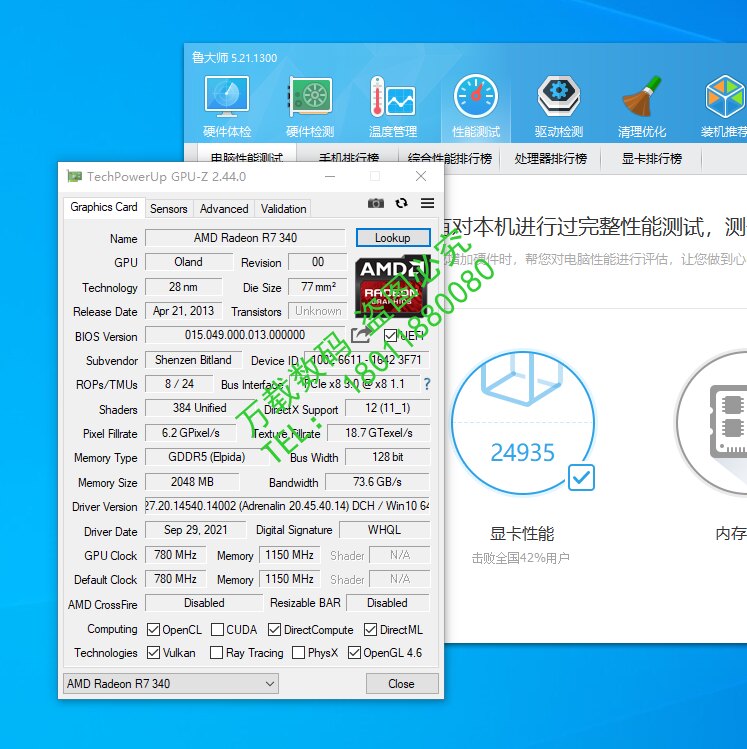The image size is (747, 749).
Task: Take a GPU-Z screenshot with the camera icon
Action: coord(376,203)
